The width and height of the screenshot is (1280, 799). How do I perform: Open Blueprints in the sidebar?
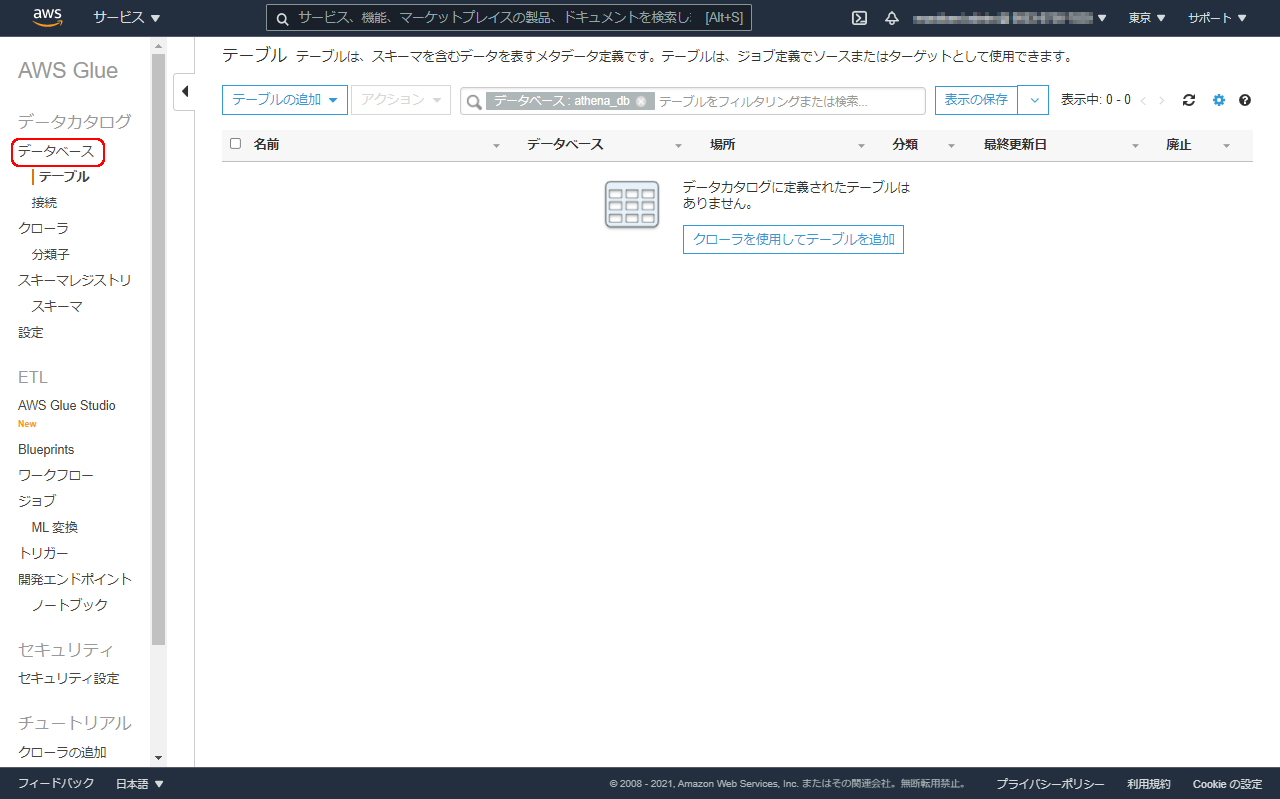tap(46, 450)
